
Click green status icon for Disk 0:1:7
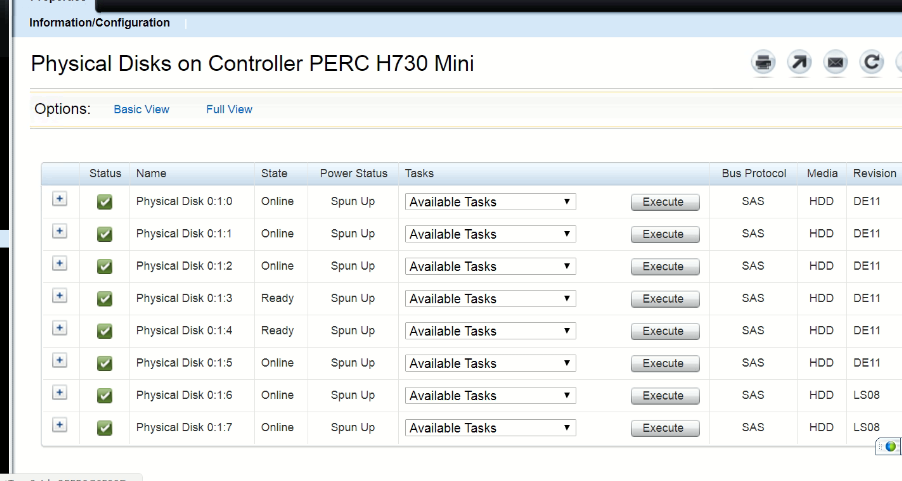(x=105, y=428)
